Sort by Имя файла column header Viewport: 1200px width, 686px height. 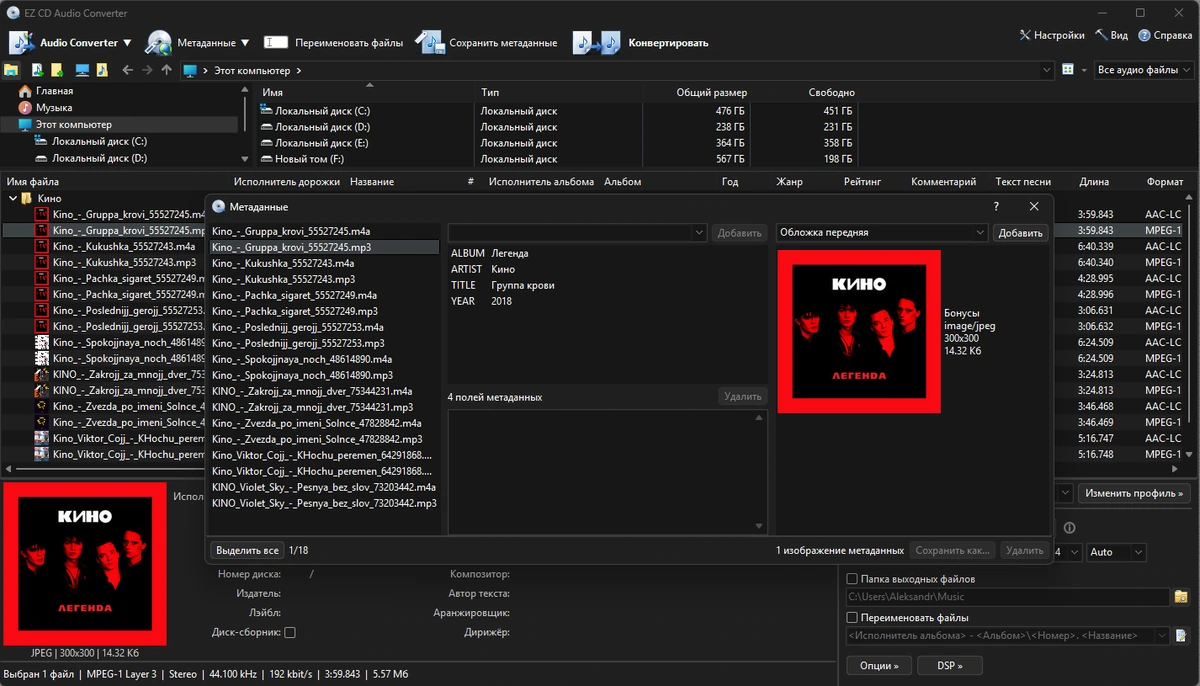pyautogui.click(x=33, y=182)
